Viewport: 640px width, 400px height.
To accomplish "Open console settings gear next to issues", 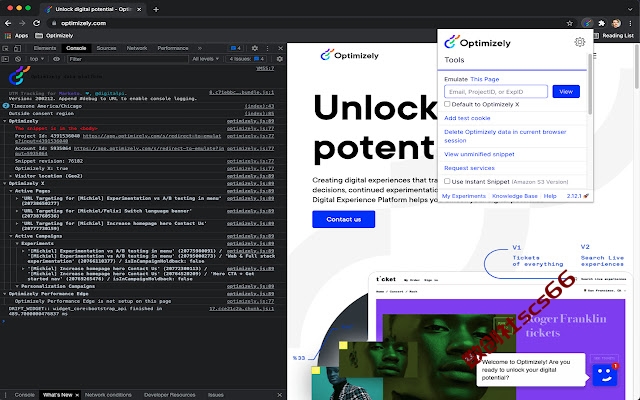I will pos(280,59).
